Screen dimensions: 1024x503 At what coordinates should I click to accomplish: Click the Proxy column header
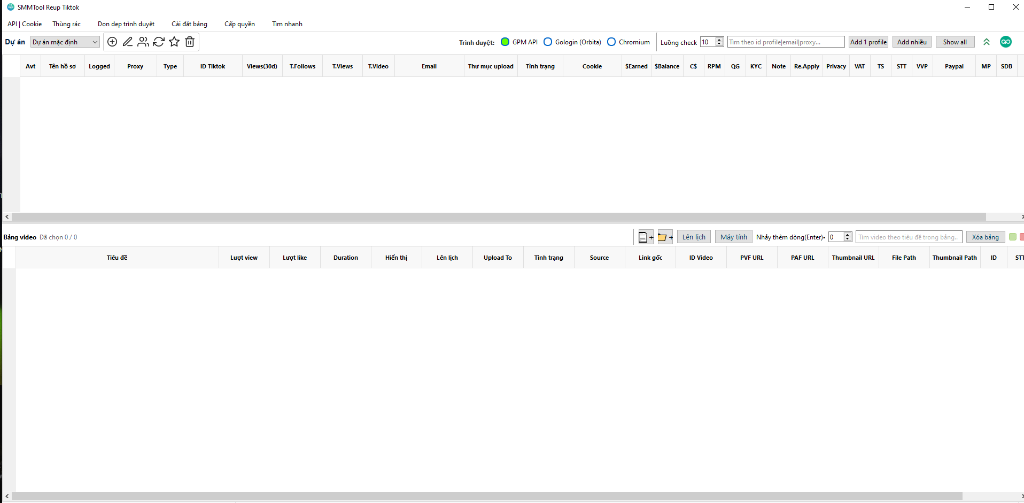pos(136,66)
